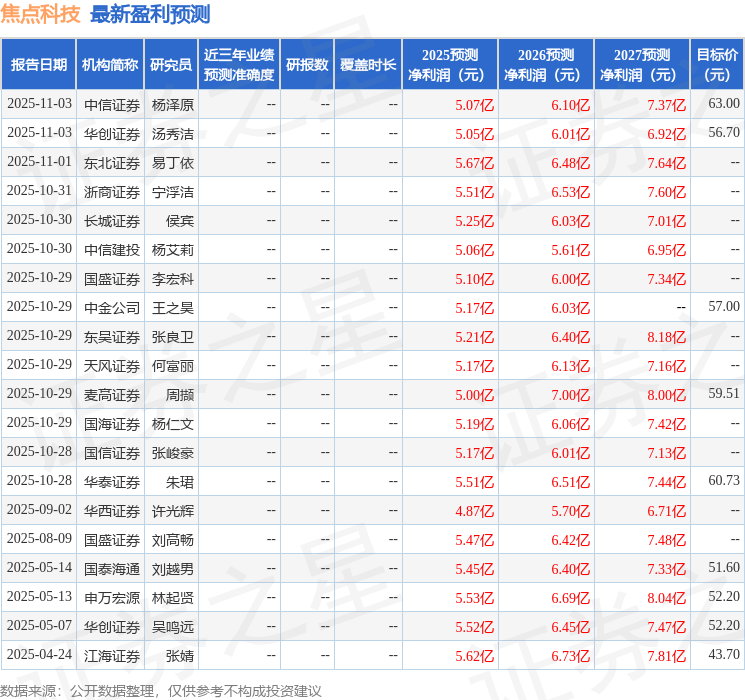Click the 近三年业绩预测准确度 column header
The image size is (745, 700).
(x=239, y=65)
